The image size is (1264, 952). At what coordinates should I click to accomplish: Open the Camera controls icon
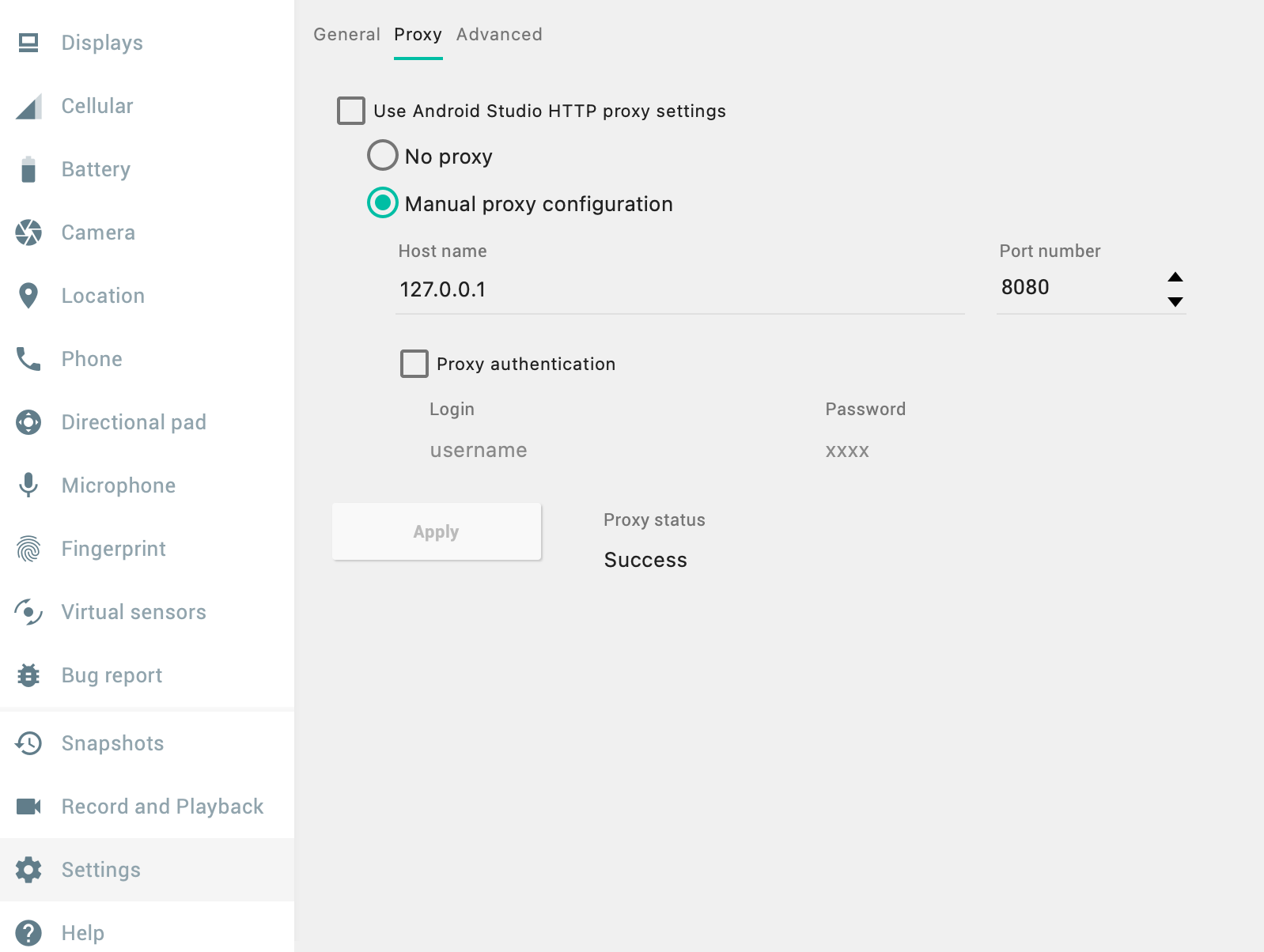(x=29, y=232)
